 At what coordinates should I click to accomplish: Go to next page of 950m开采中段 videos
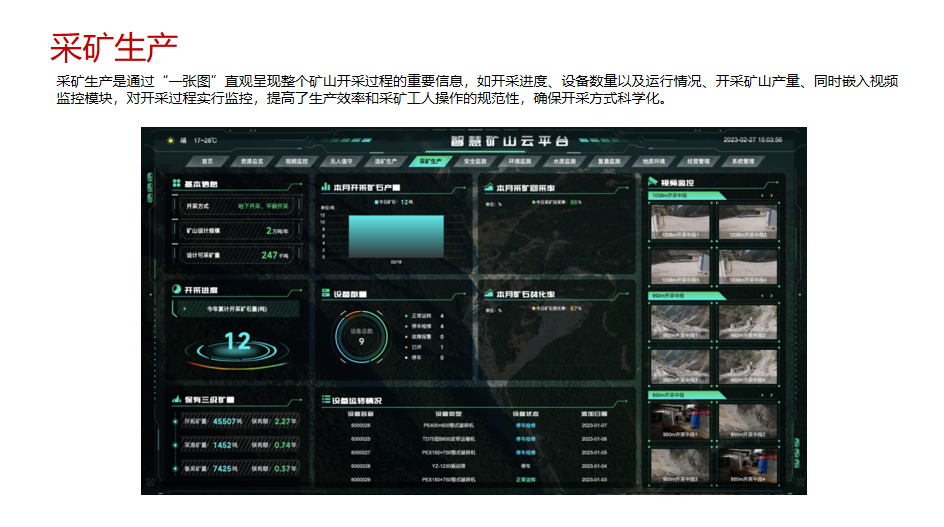click(x=772, y=395)
